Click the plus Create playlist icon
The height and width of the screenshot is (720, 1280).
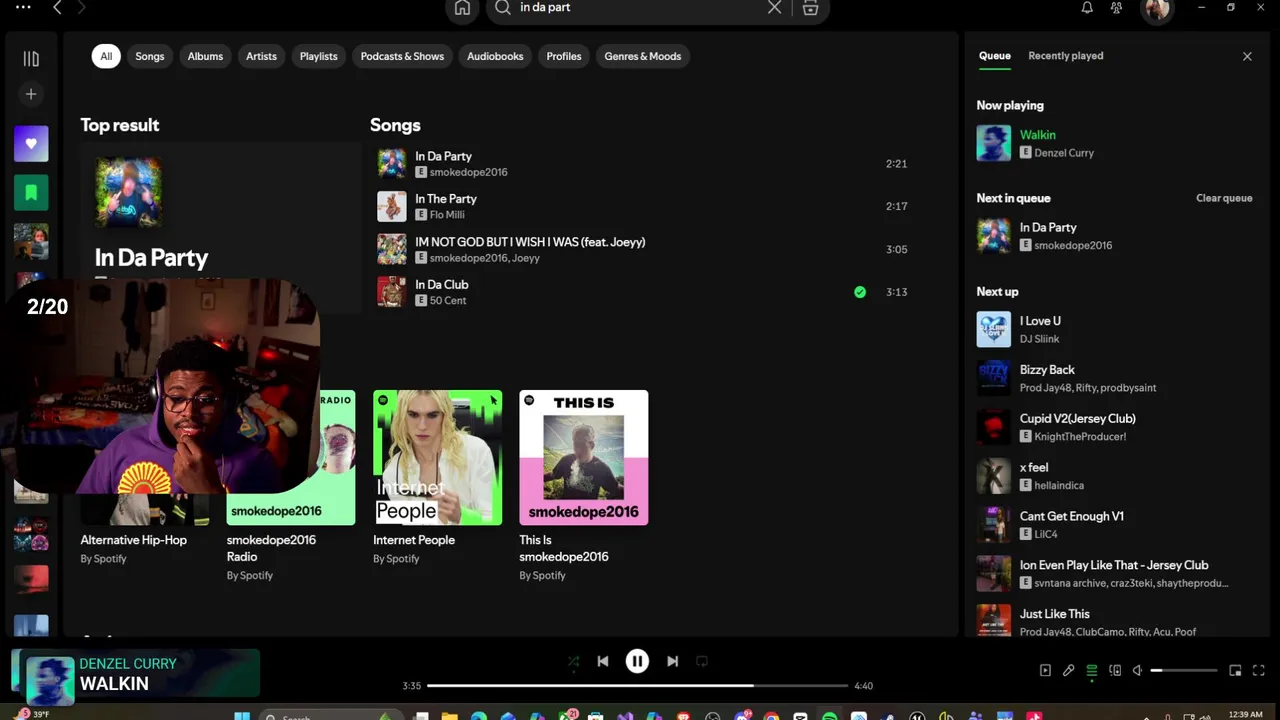tap(31, 94)
